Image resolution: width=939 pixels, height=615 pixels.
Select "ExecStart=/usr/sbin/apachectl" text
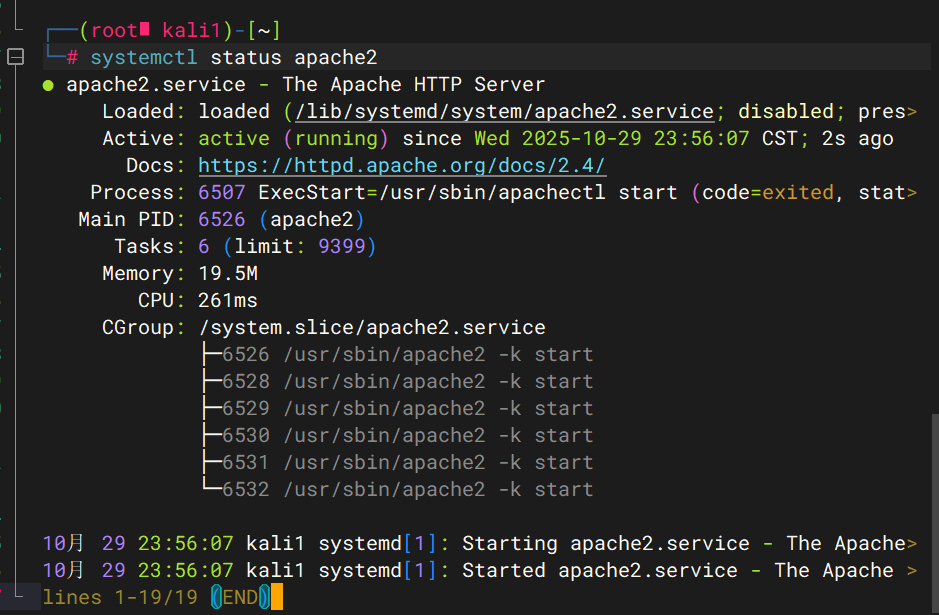(432, 192)
